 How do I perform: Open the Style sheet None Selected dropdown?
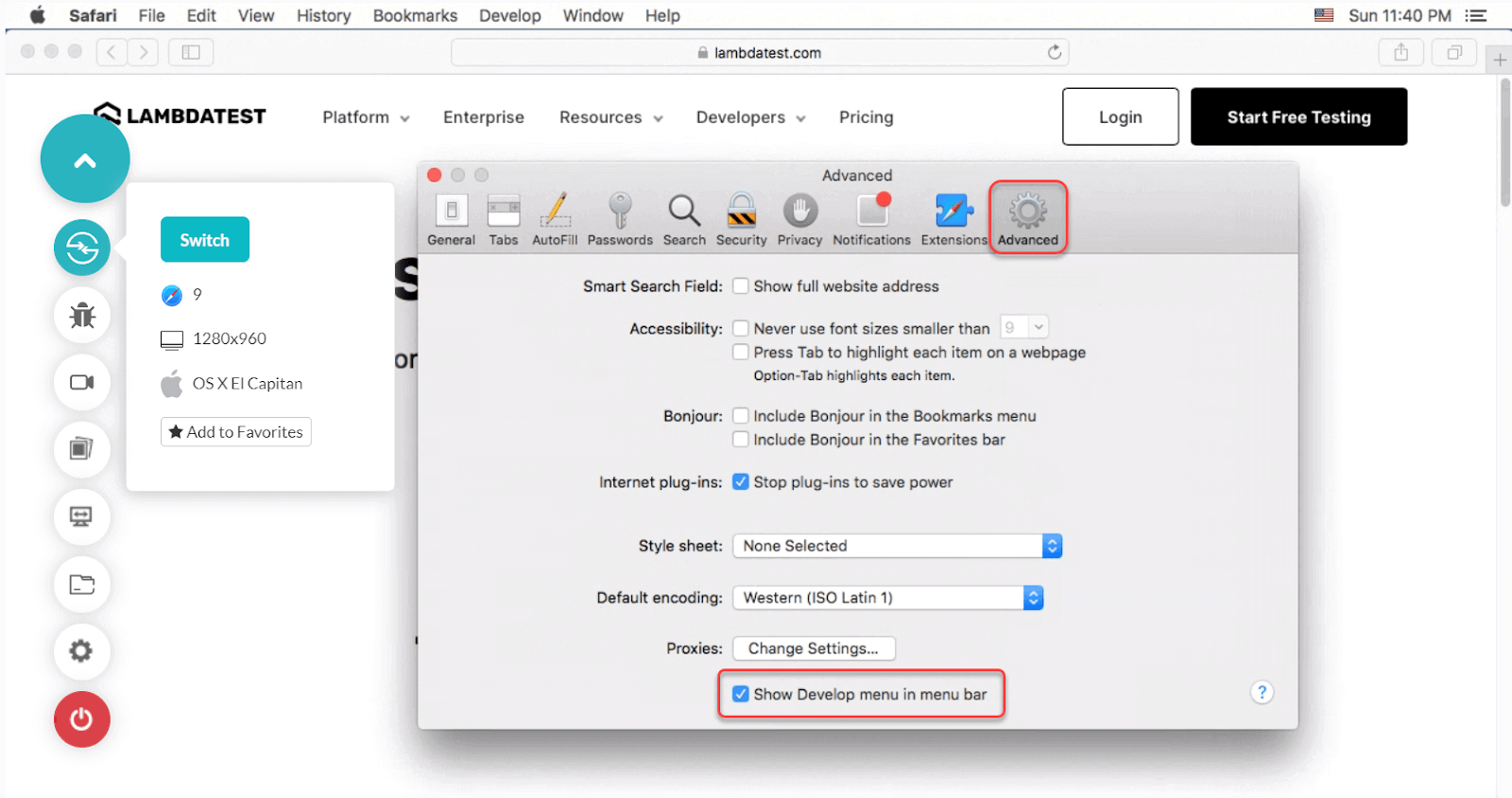(898, 546)
